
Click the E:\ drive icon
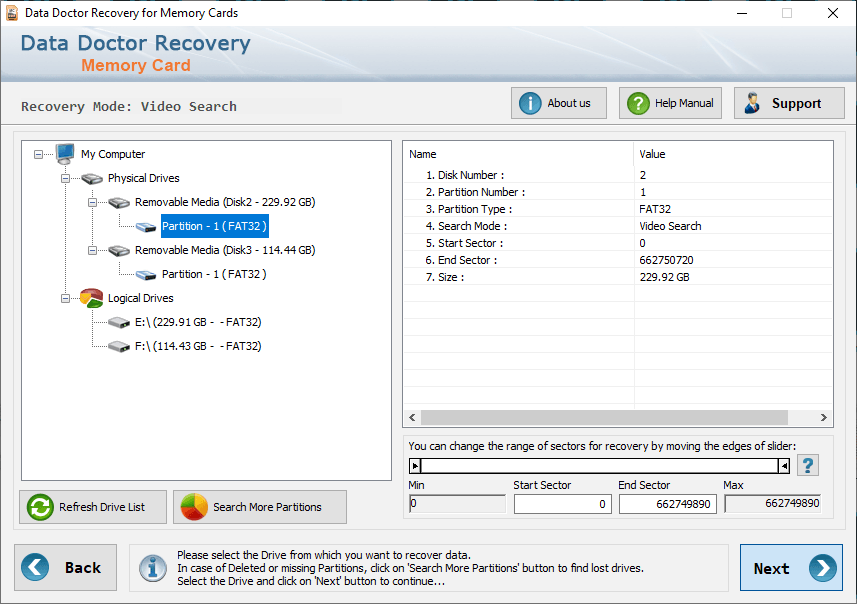tap(119, 322)
